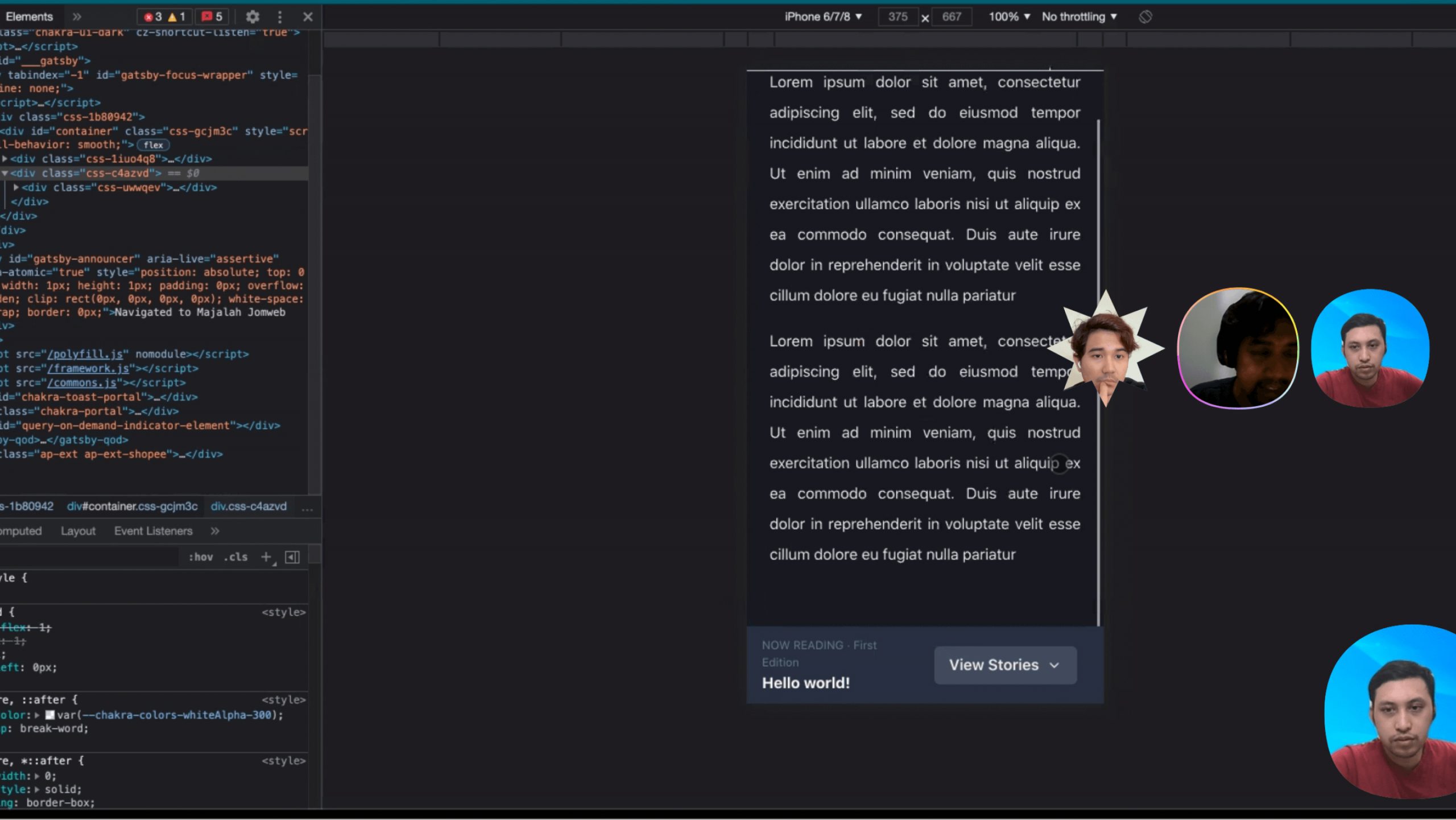Switch to Layout styles tab
The width and height of the screenshot is (1456, 820).
(x=78, y=531)
